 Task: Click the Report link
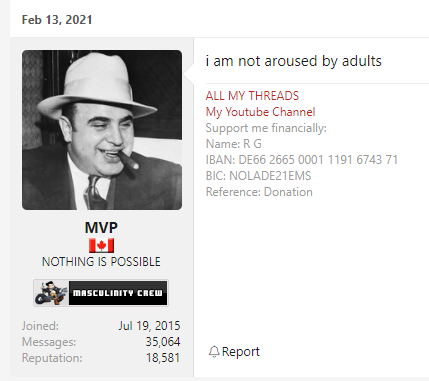coord(241,352)
